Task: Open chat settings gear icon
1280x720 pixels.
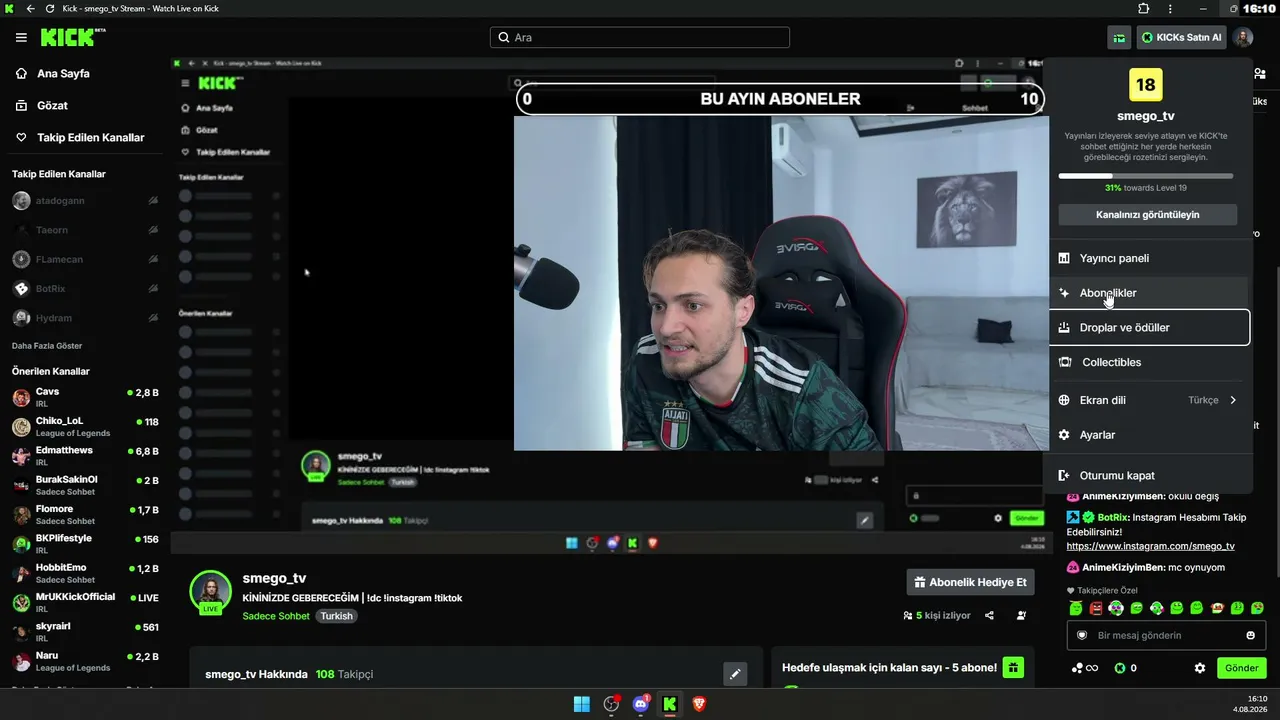Action: (1200, 668)
